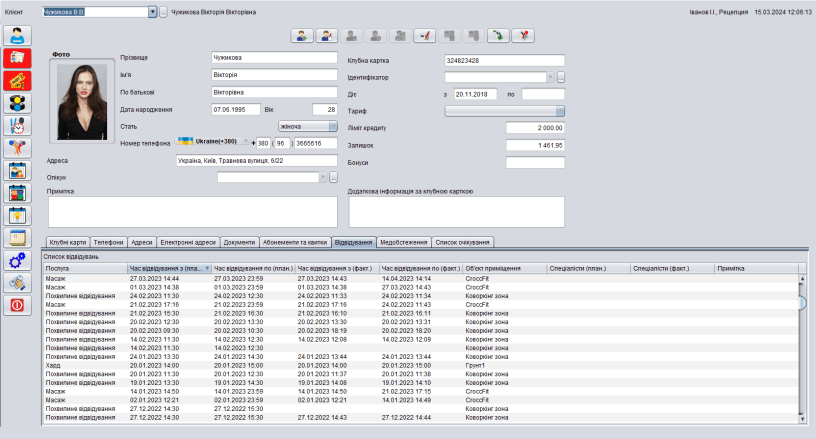Open the clock with pencils sidebar icon

[x=17, y=125]
